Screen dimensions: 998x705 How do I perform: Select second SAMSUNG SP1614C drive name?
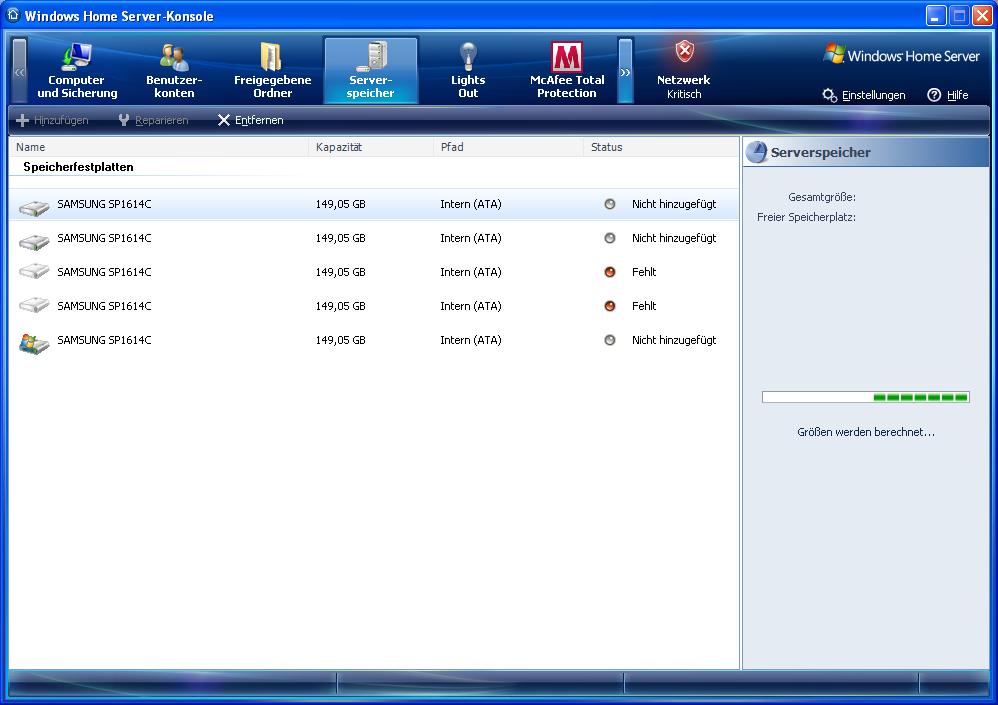(x=104, y=238)
